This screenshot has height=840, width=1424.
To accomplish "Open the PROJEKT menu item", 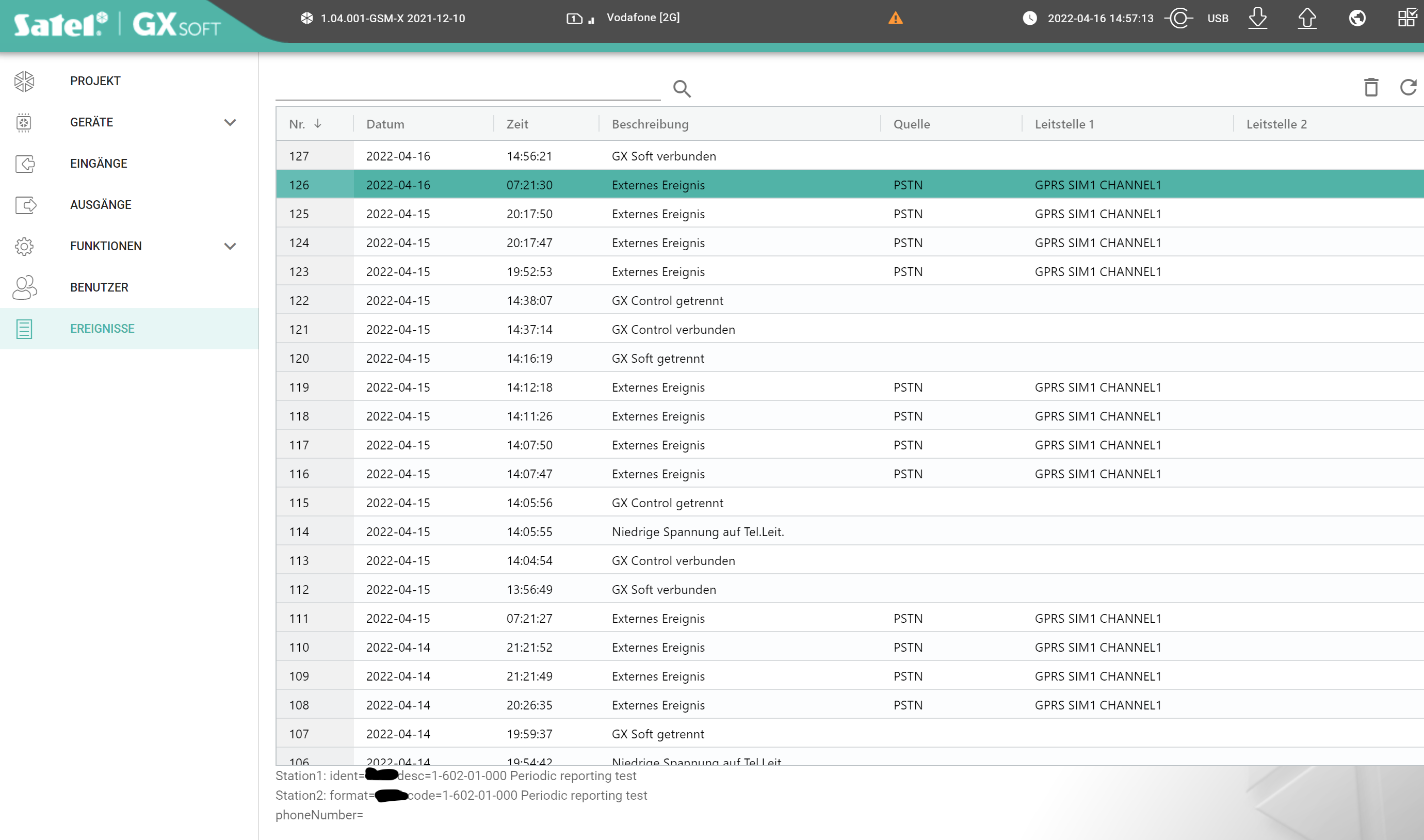I will tap(95, 81).
